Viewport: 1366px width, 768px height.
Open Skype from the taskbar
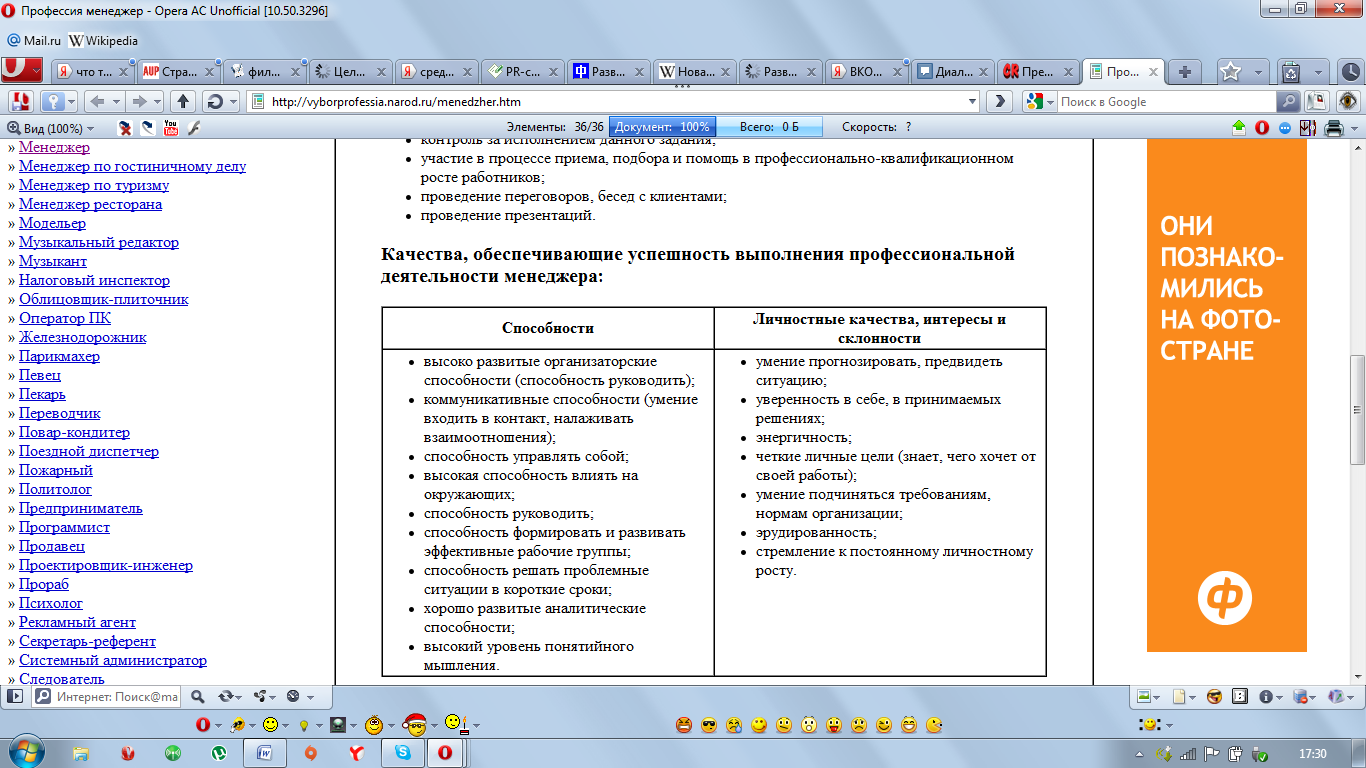(402, 753)
